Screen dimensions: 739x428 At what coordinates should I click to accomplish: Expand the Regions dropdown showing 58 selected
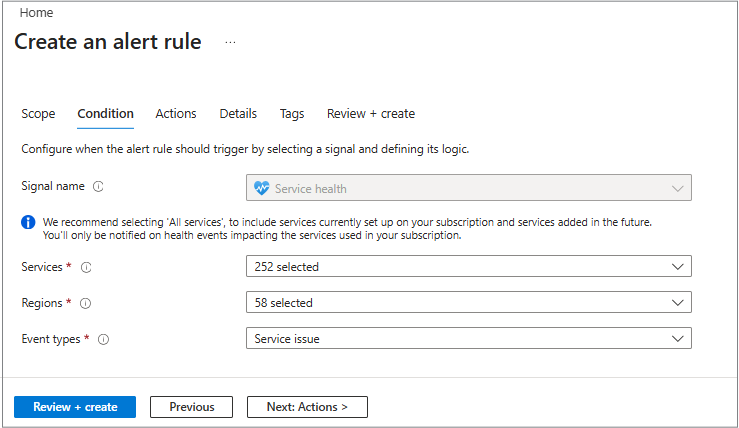468,302
